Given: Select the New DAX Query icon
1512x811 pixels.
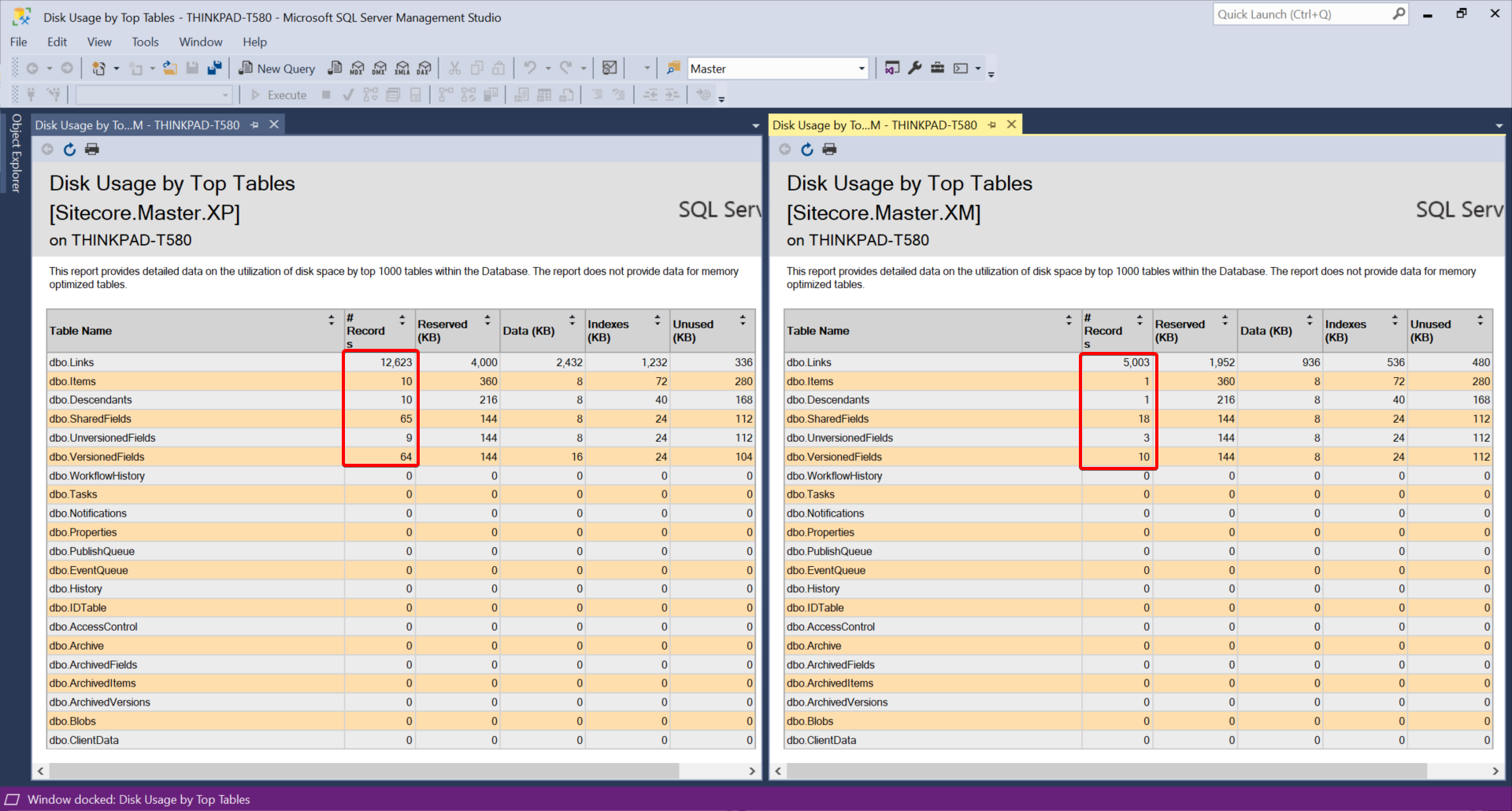Looking at the screenshot, I should (424, 69).
